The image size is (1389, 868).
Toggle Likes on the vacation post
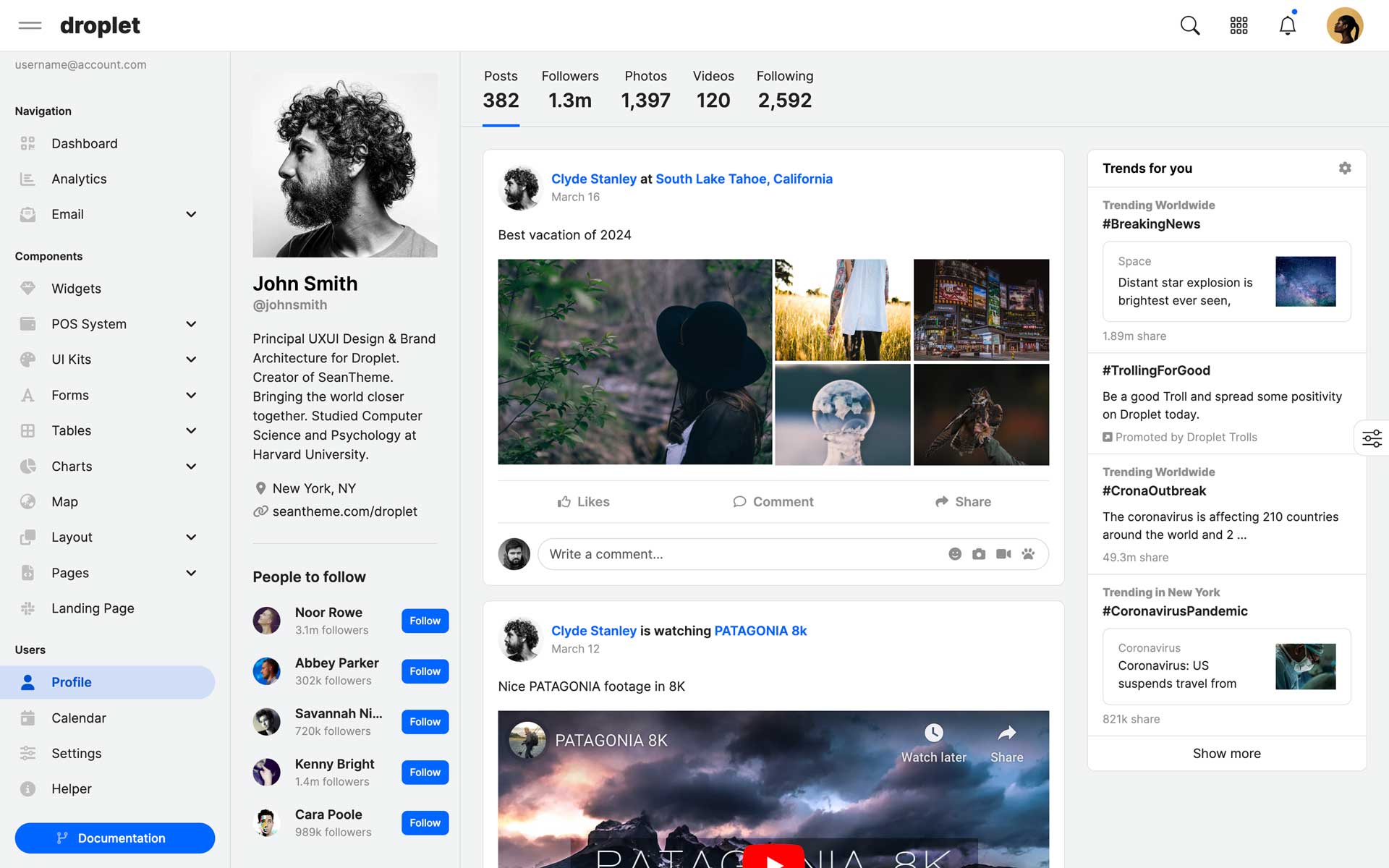coord(583,502)
